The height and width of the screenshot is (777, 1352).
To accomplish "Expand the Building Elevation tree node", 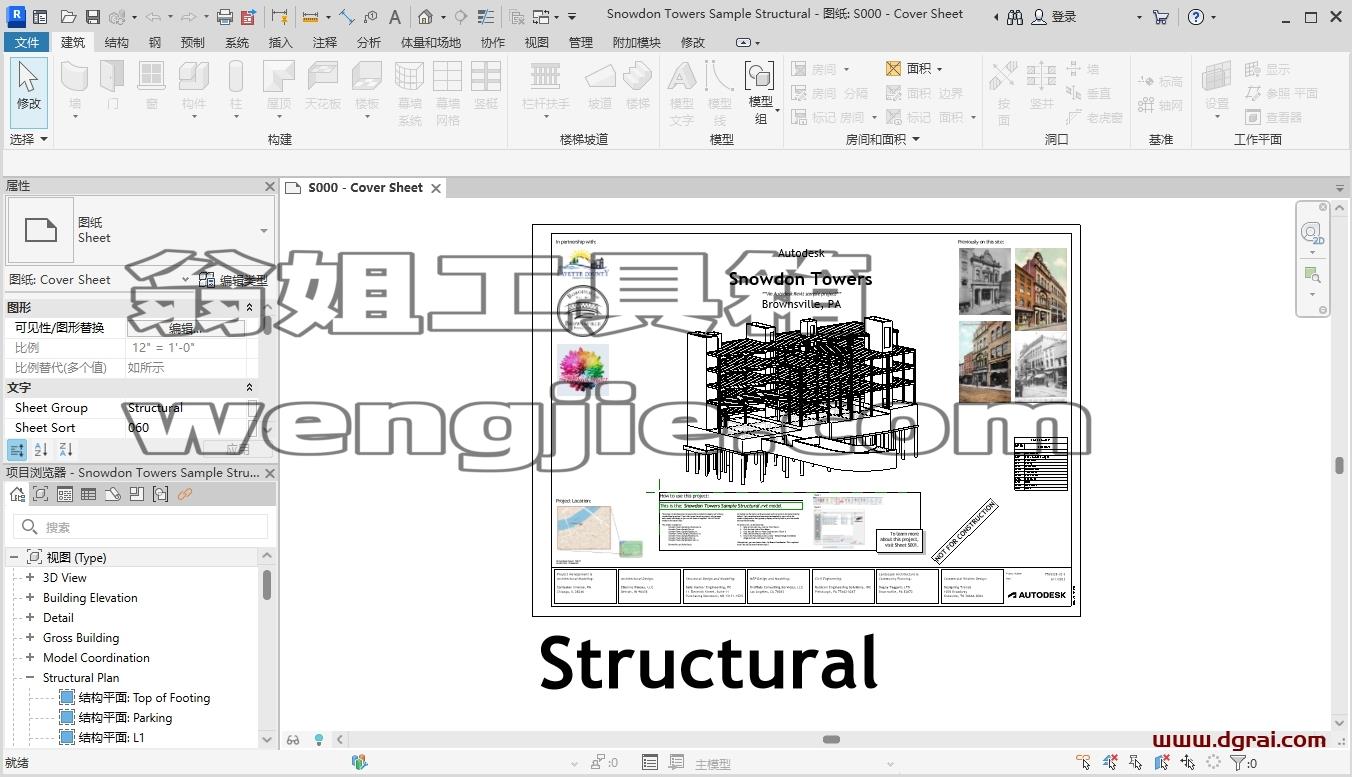I will [x=30, y=597].
